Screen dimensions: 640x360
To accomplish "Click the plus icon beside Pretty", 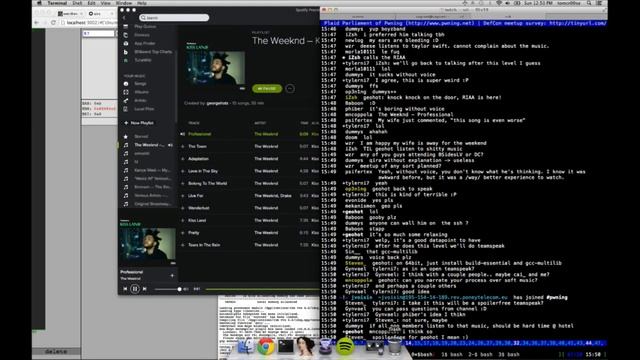I will (x=182, y=233).
